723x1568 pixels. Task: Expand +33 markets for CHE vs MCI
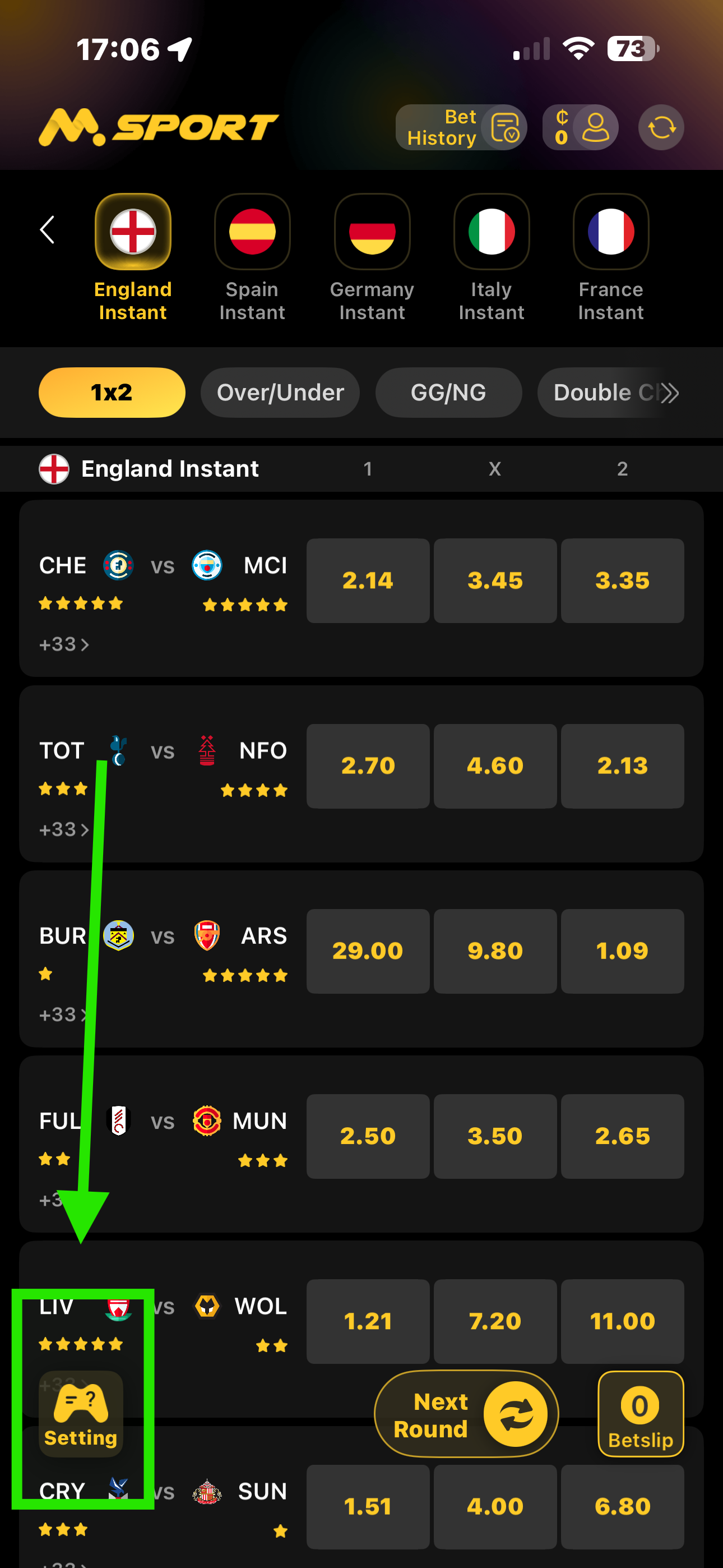point(63,644)
